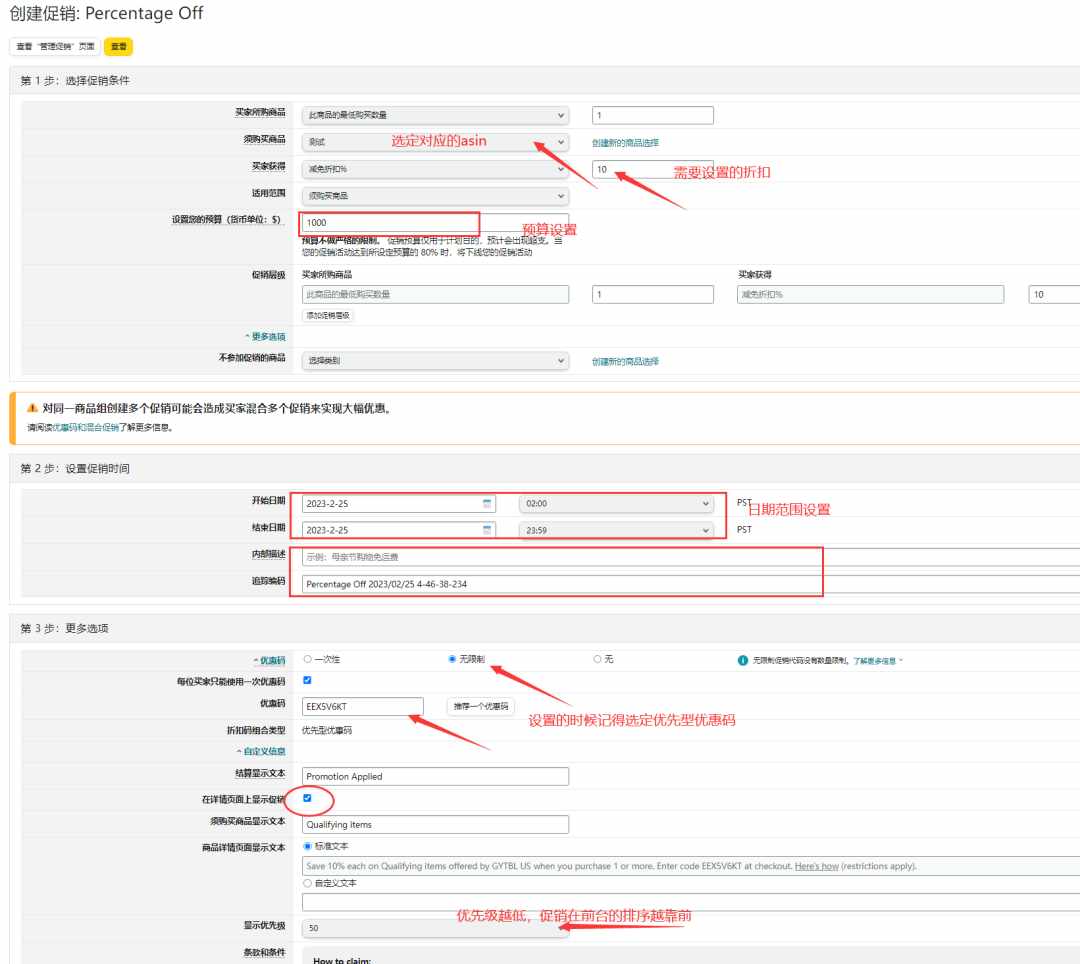
Task: Collapse the 优惠码 section expander
Action: (x=269, y=660)
